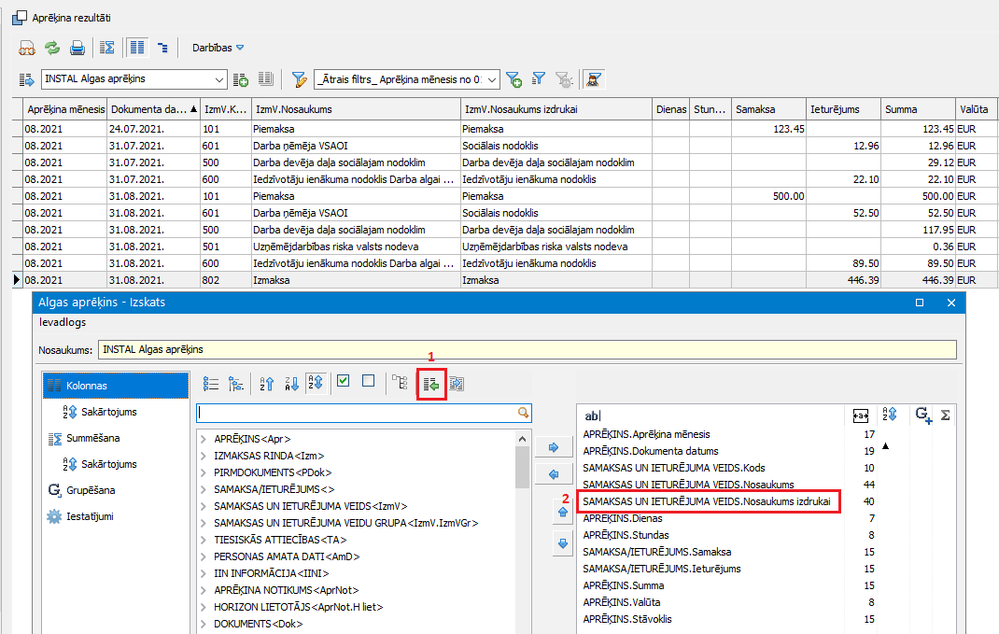Select DOKUMENTS<Dok> tree item
Screen dimensions: 999x634
(258, 624)
